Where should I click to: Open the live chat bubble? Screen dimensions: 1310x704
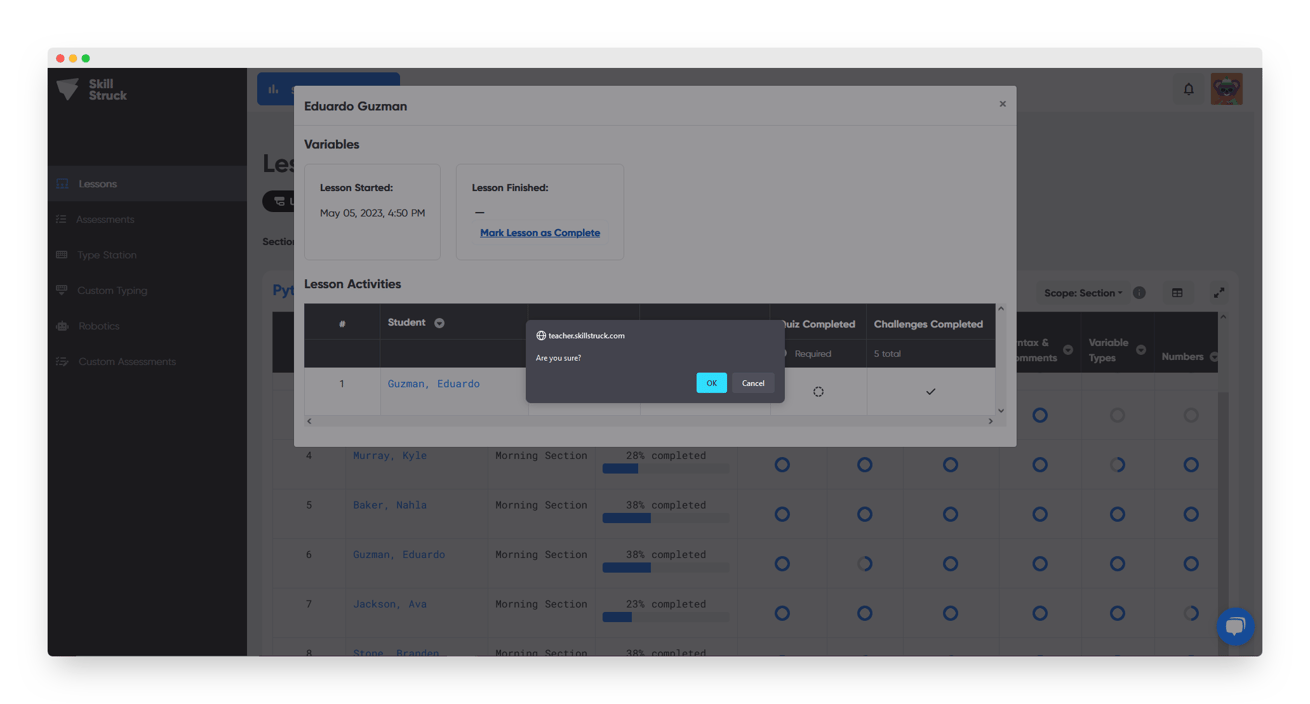pos(1235,626)
